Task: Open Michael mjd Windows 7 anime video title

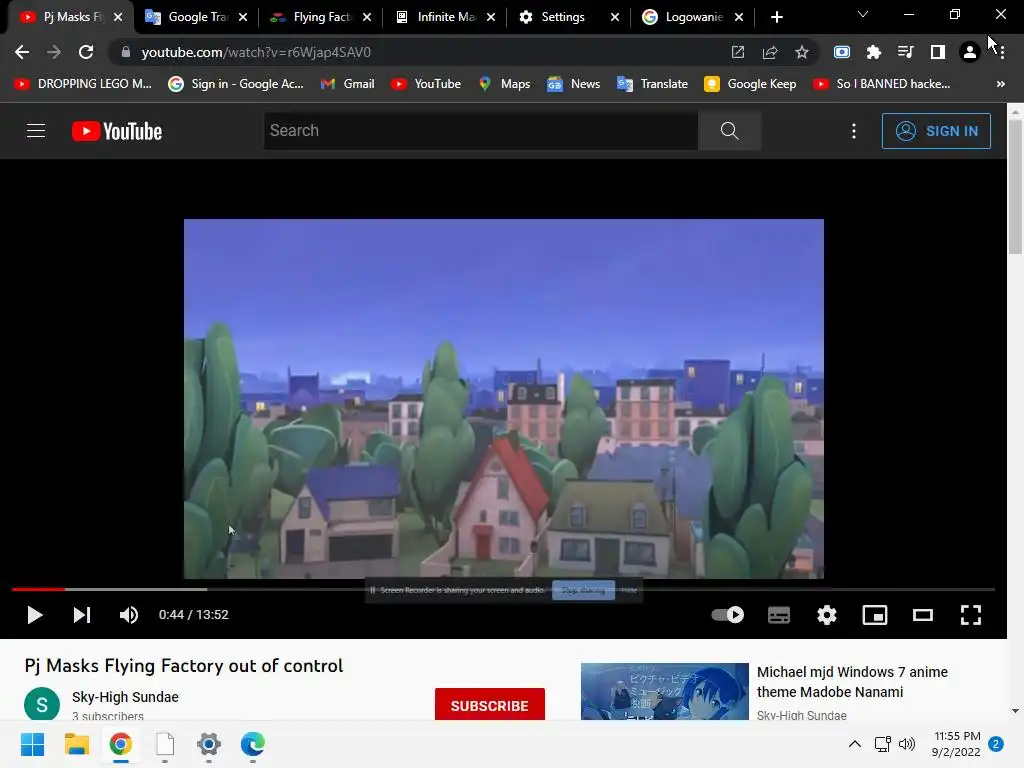Action: [852, 682]
